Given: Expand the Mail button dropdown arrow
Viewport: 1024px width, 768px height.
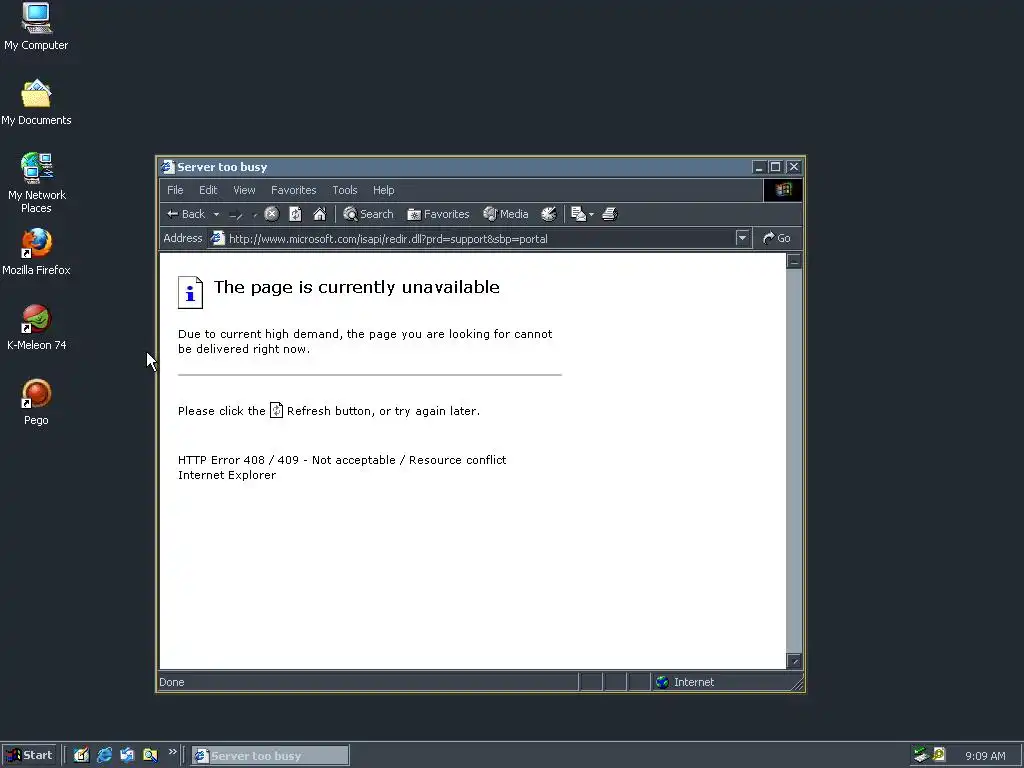Looking at the screenshot, I should [x=591, y=214].
